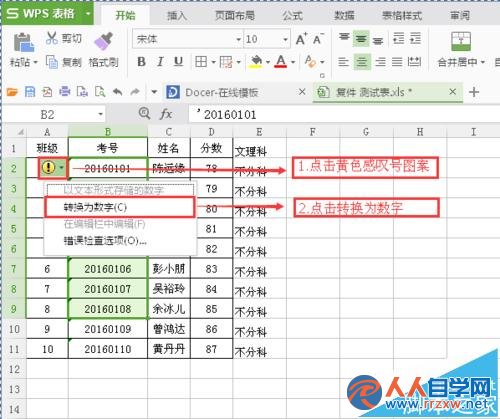Expand the Name Box dropdown
This screenshot has height=419, width=500.
(x=100, y=114)
